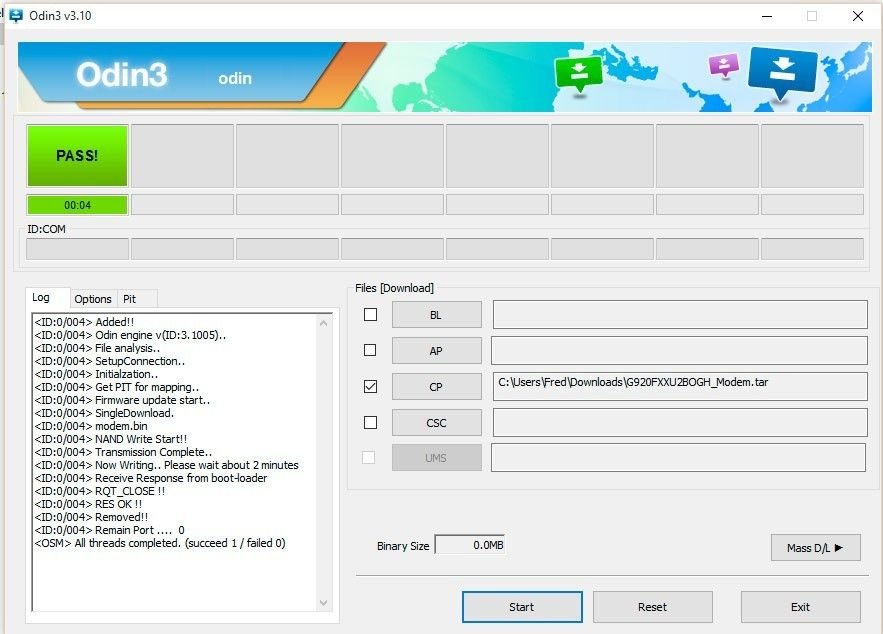Image resolution: width=883 pixels, height=634 pixels.
Task: Click log line 'modem.bin'
Action: (91, 426)
